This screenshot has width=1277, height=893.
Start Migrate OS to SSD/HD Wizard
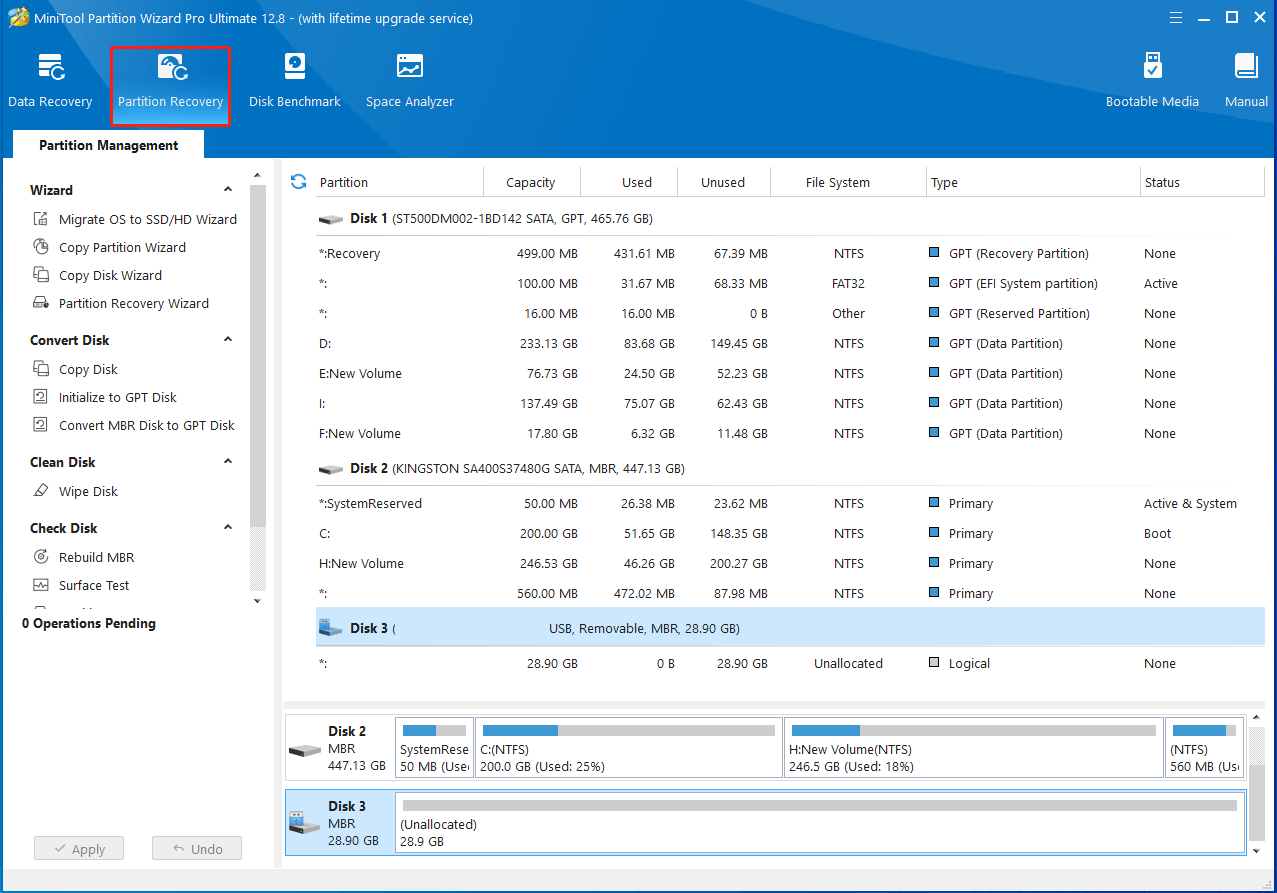point(135,219)
